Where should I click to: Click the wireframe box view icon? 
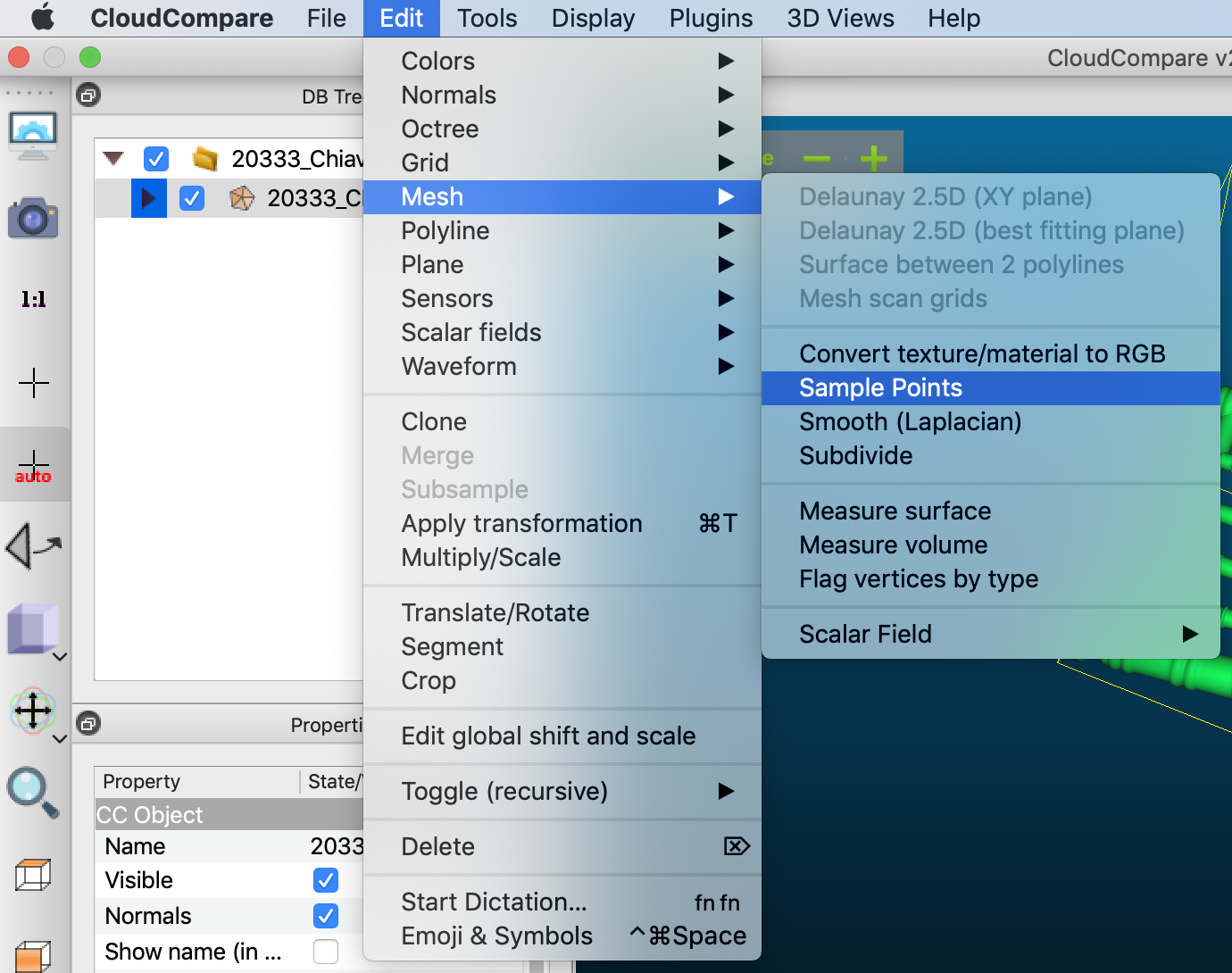click(x=33, y=875)
